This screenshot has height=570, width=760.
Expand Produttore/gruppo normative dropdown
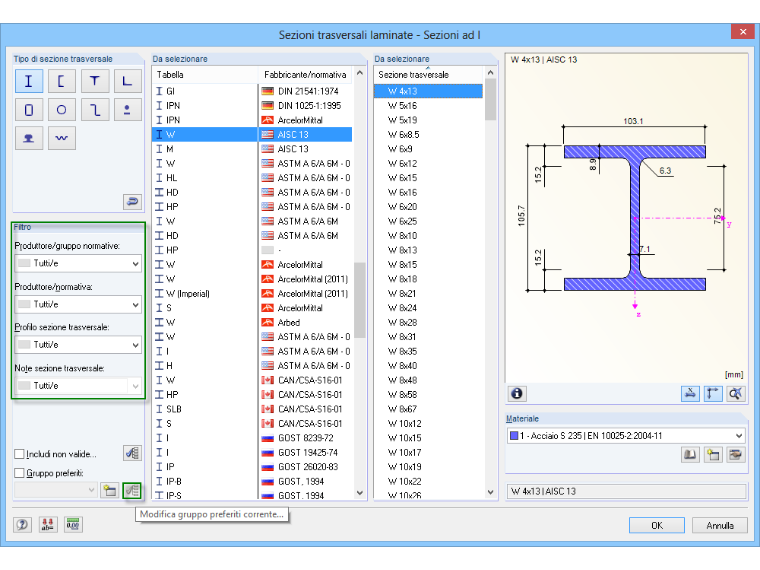coord(78,263)
